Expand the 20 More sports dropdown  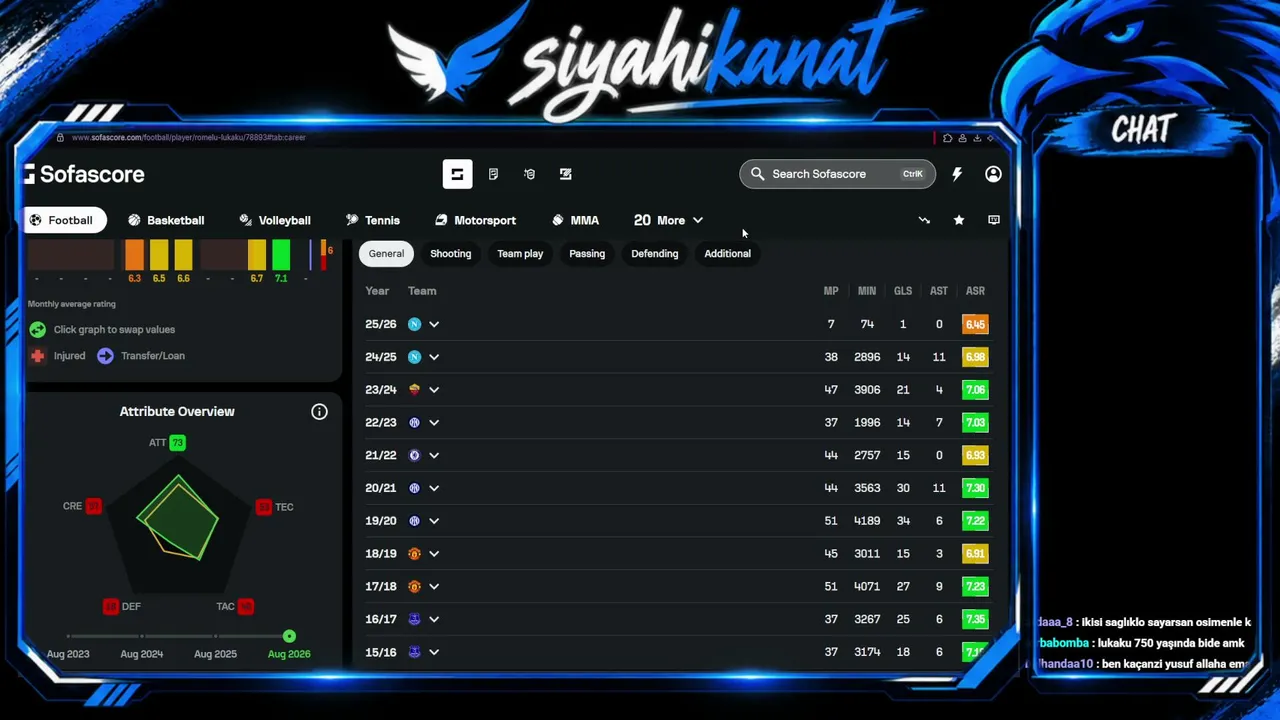[x=668, y=220]
